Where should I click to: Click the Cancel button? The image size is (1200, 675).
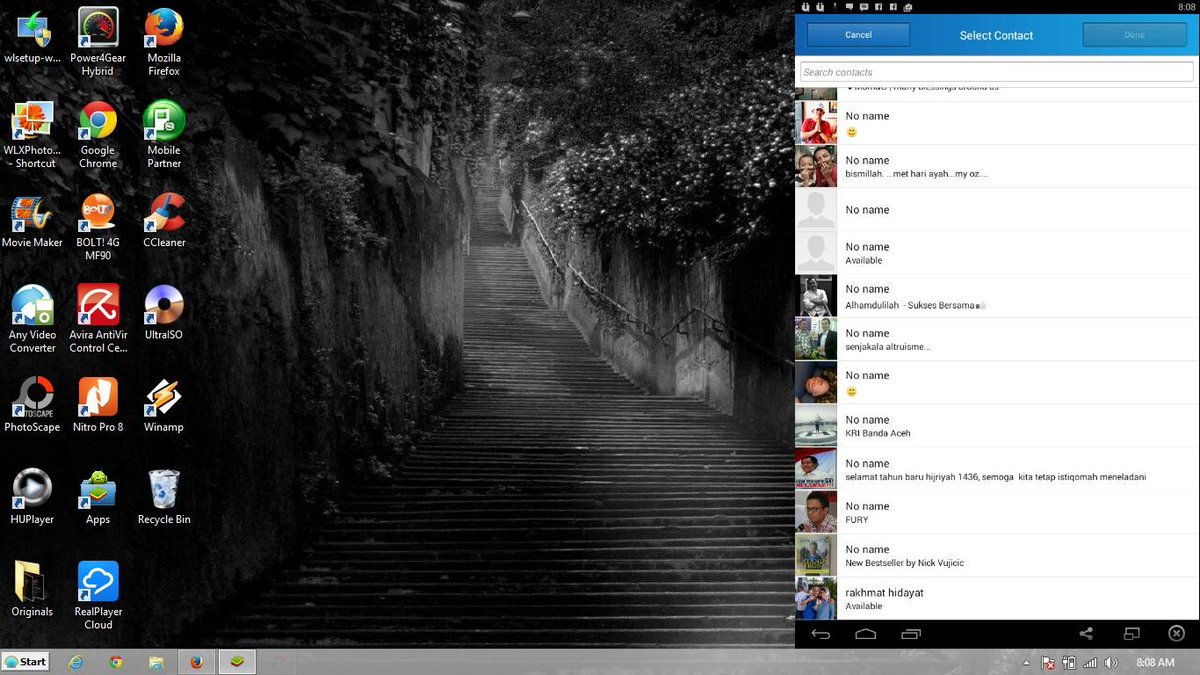point(858,35)
